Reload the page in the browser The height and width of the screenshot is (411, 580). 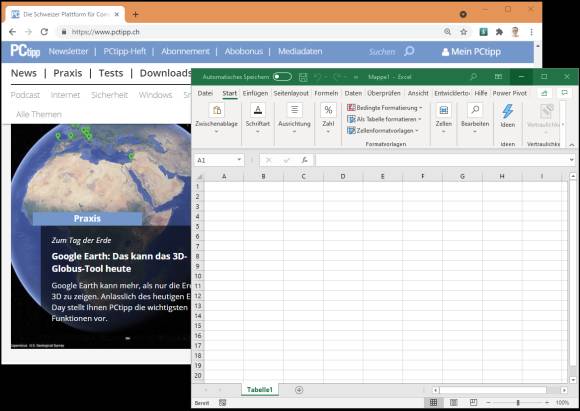pos(44,32)
